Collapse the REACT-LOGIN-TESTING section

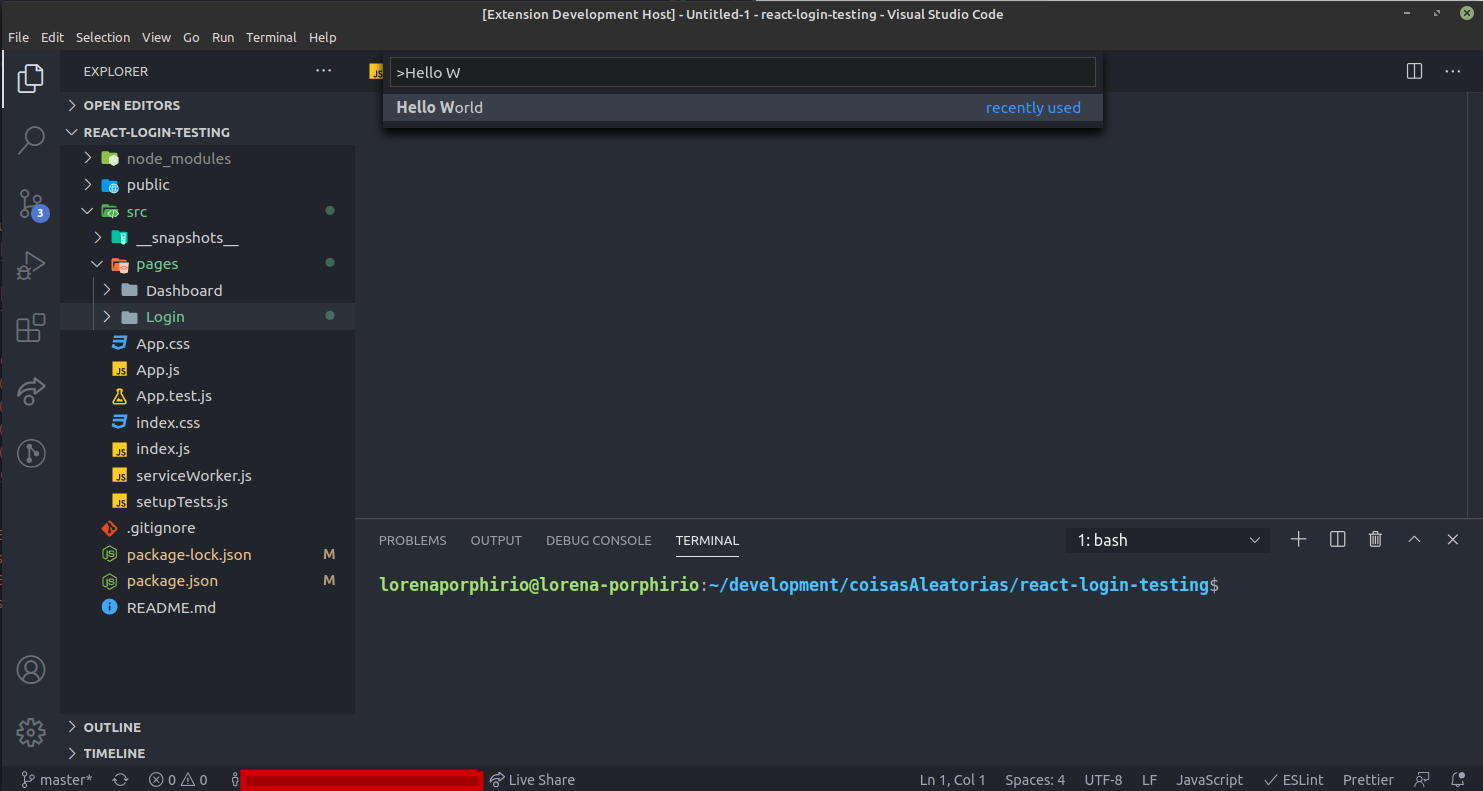pyautogui.click(x=207, y=132)
